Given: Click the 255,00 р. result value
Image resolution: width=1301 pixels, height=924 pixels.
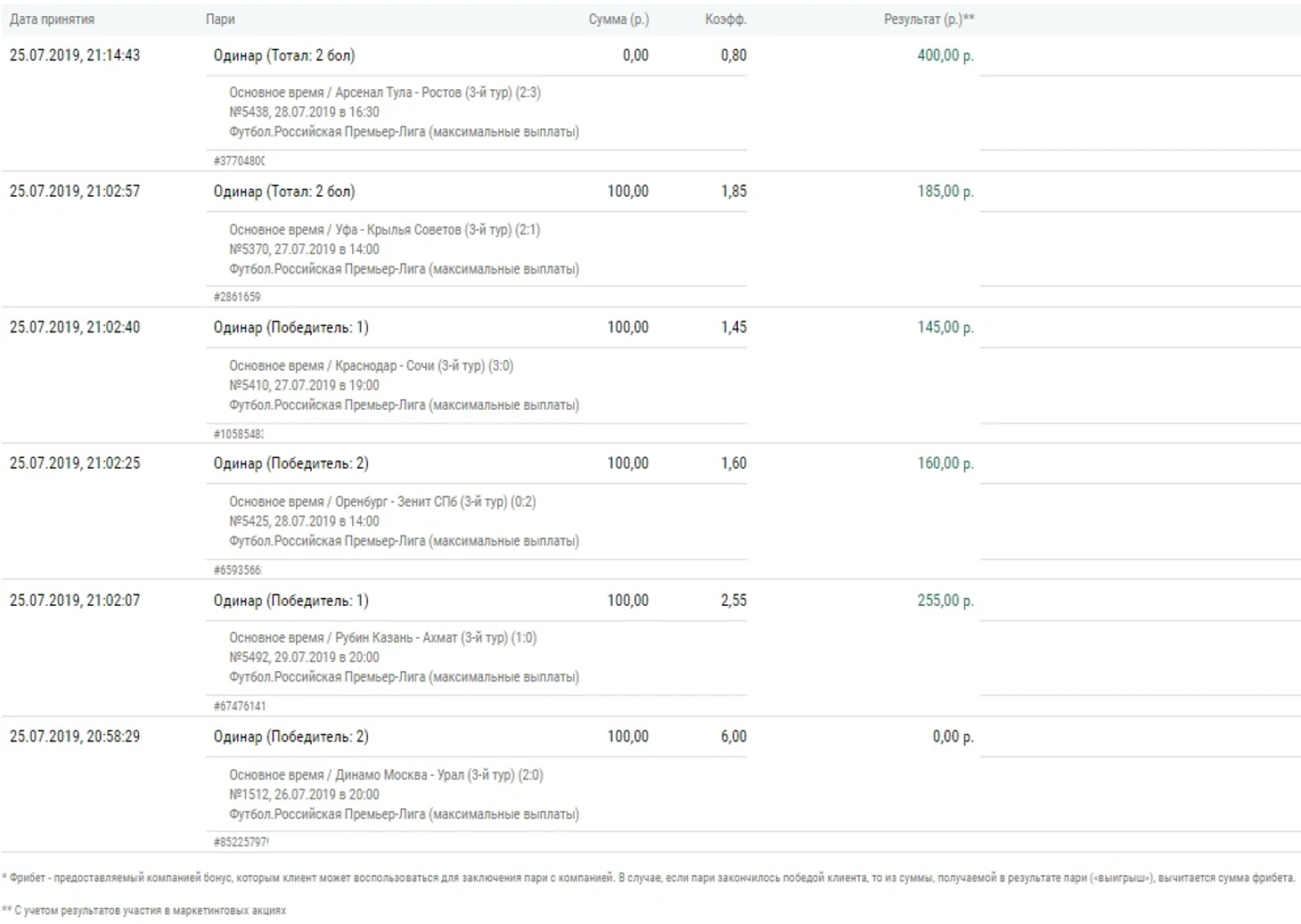Looking at the screenshot, I should [945, 601].
